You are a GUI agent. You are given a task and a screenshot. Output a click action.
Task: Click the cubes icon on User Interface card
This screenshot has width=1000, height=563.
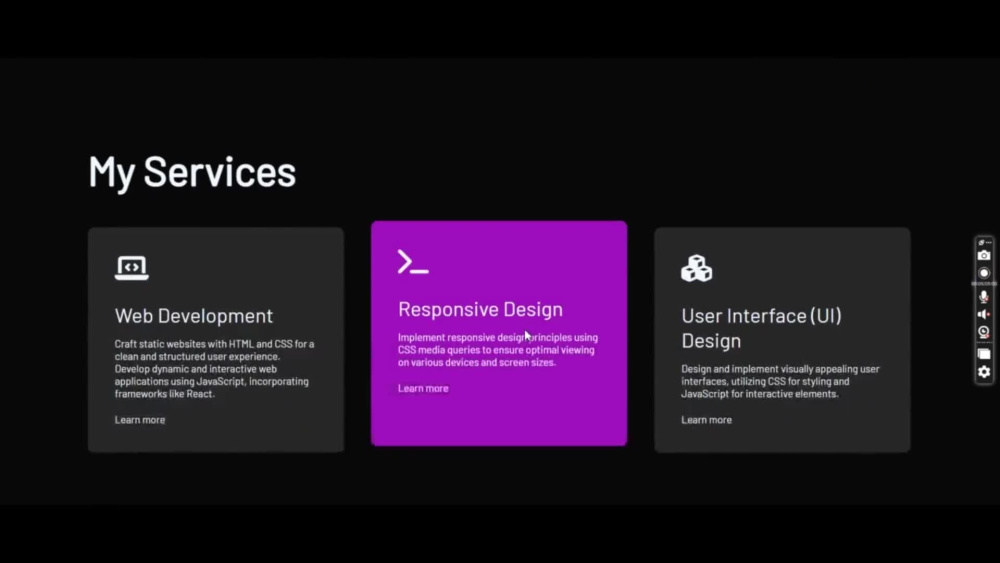(696, 268)
